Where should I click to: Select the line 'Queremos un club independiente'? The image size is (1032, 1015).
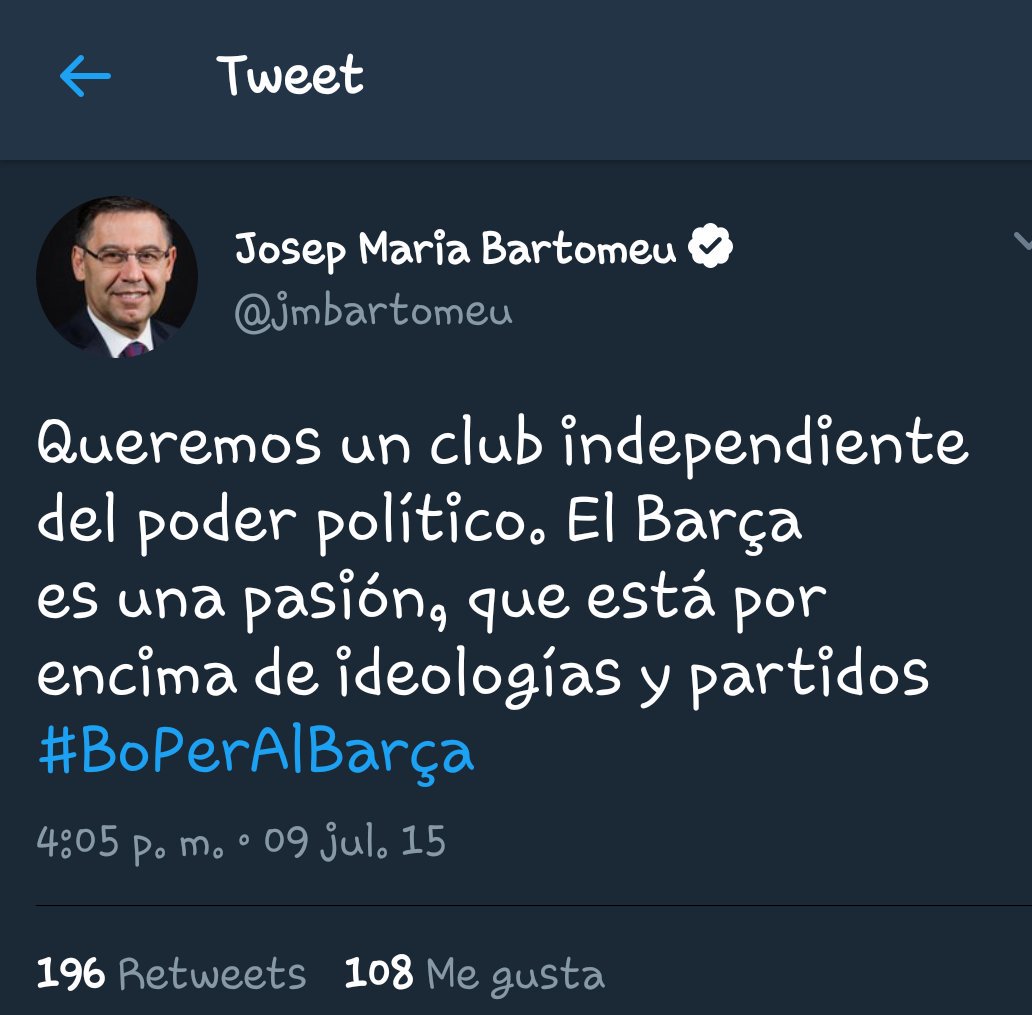[503, 444]
